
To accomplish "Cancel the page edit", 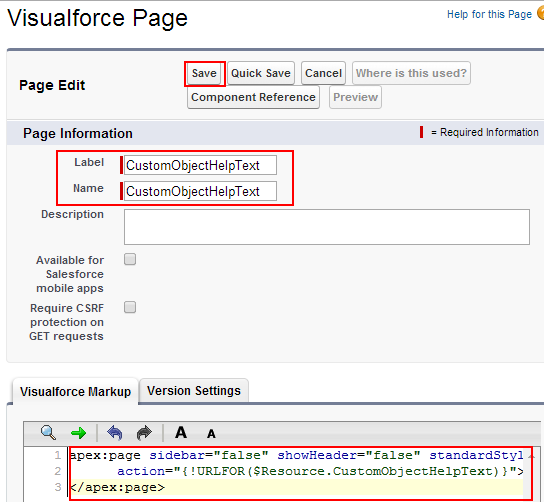I will tap(323, 73).
